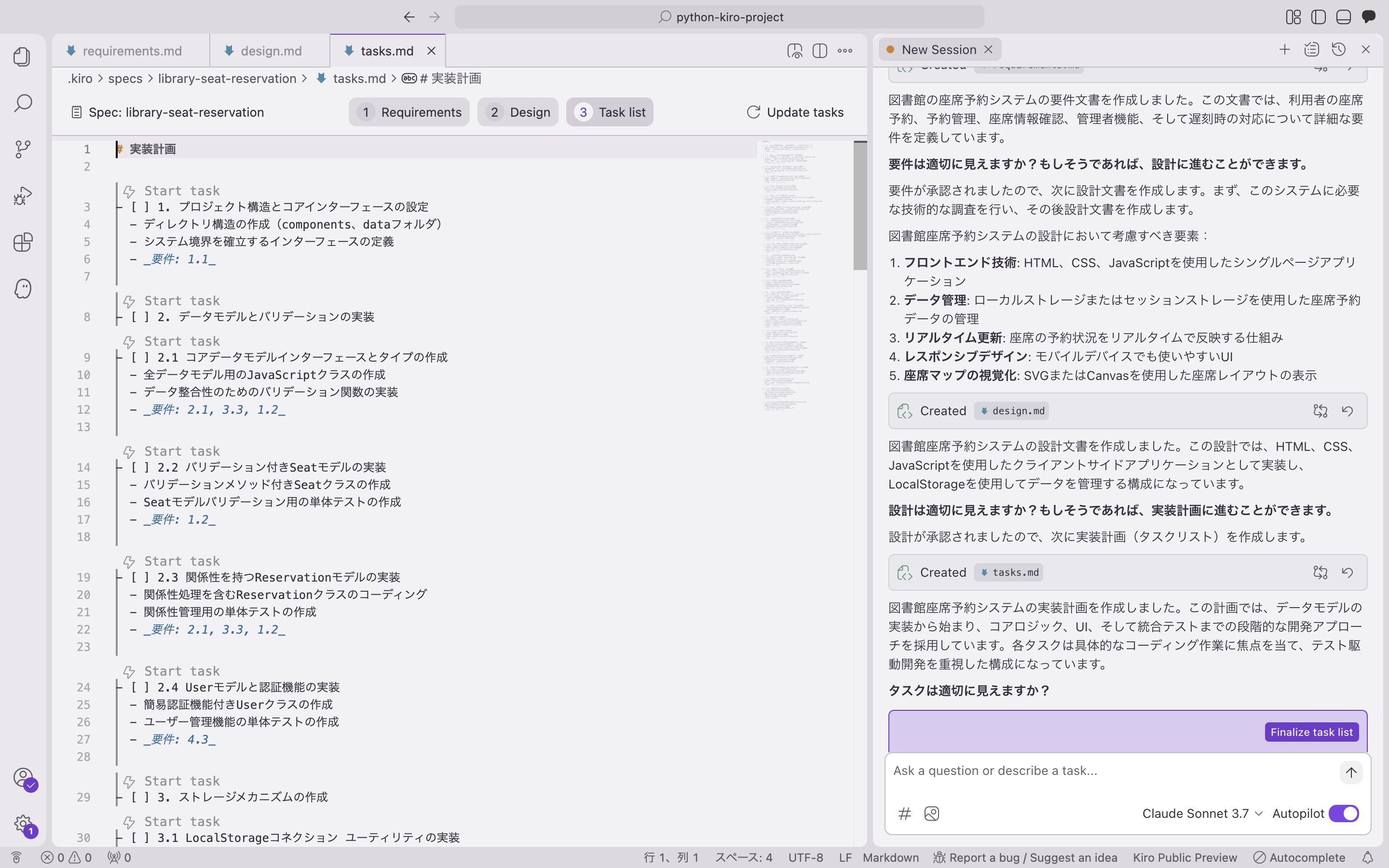This screenshot has height=868, width=1389.
Task: Open the Explorer files icon in sidebar
Action: (x=22, y=57)
